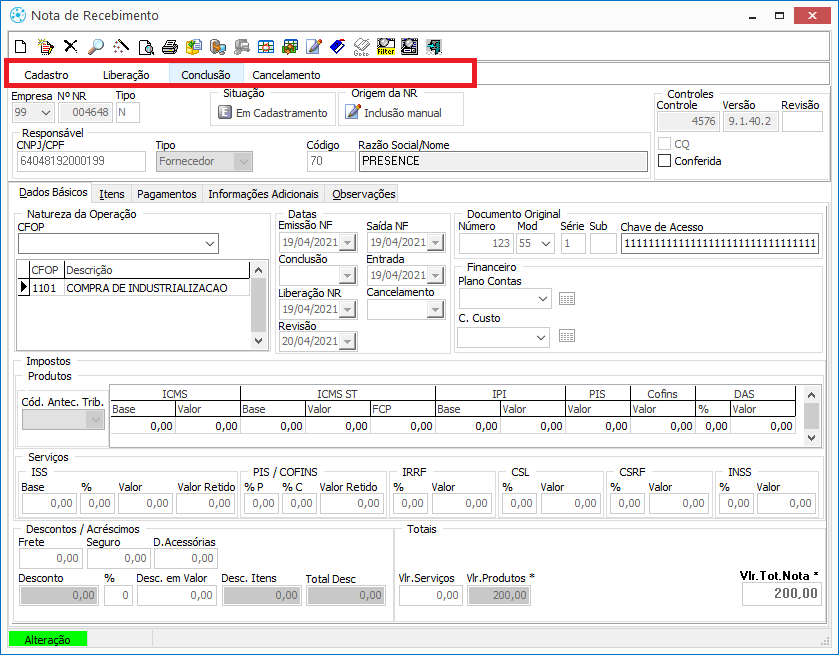Toggle the Conferida checkbox
The image size is (839, 655).
(664, 161)
